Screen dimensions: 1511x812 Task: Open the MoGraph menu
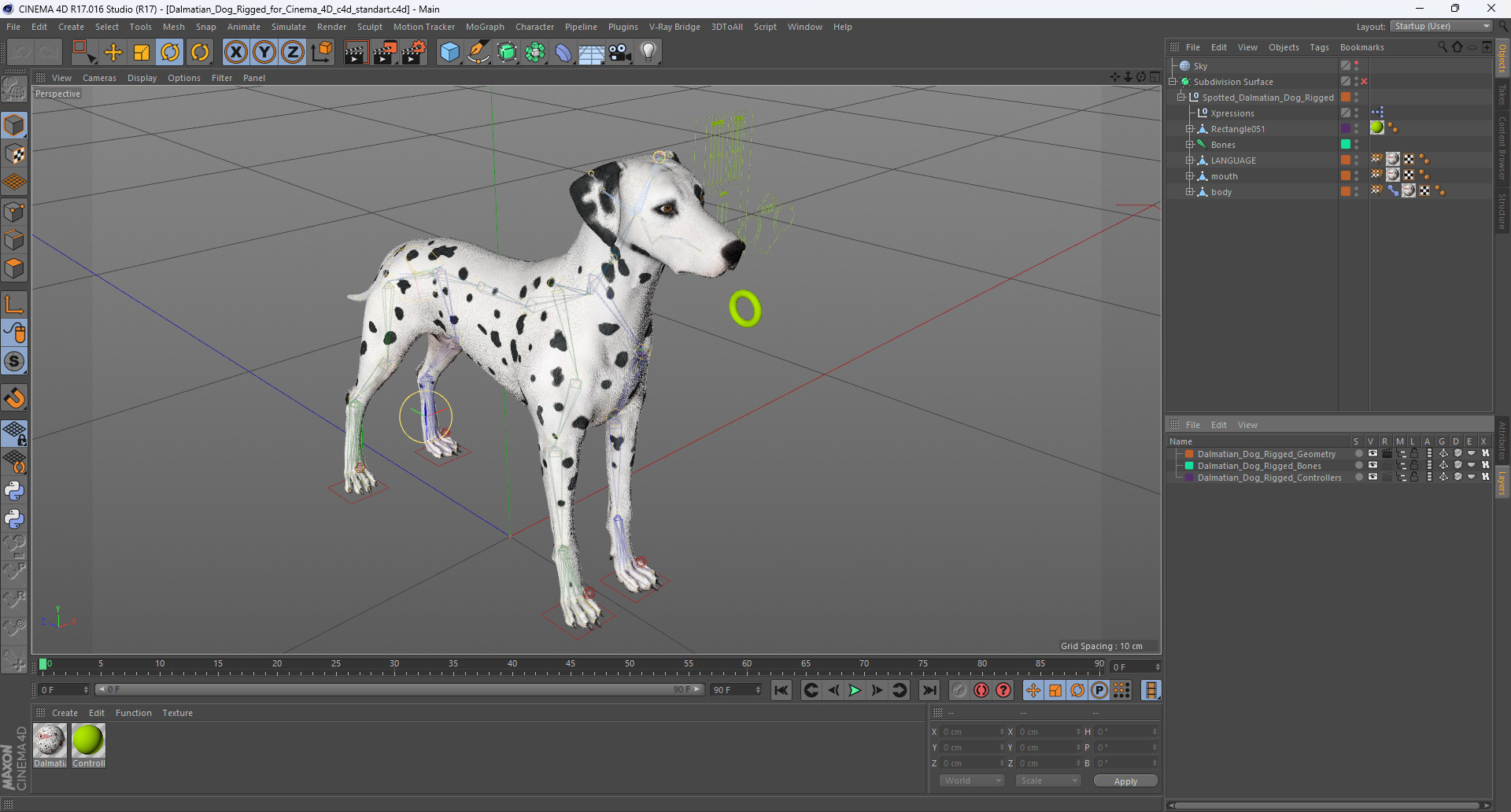tap(485, 27)
